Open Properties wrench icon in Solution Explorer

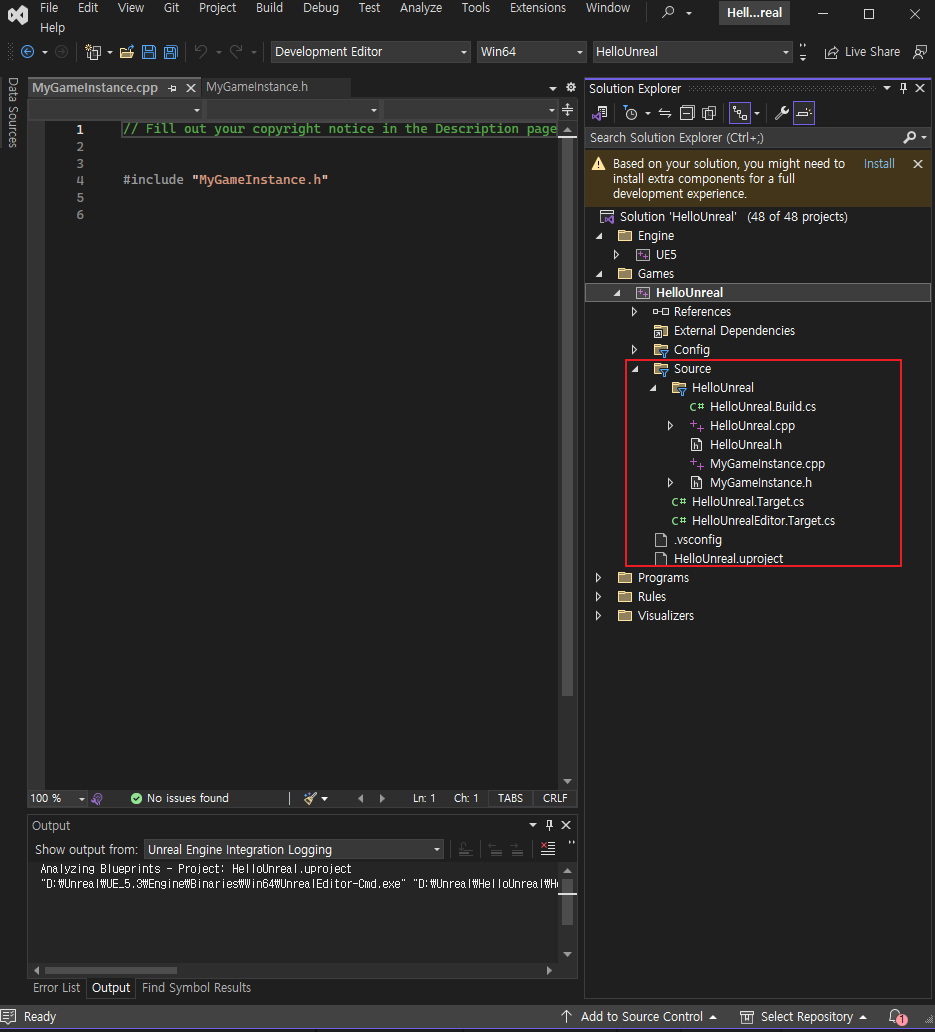[x=781, y=113]
